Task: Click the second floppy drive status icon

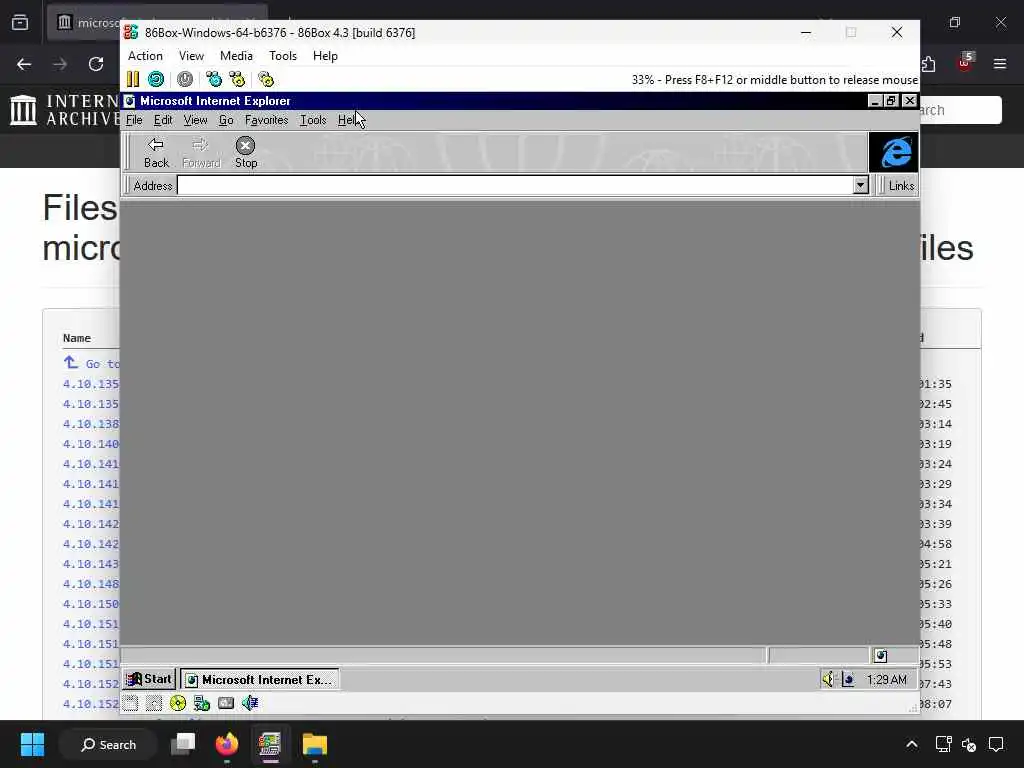Action: pos(154,703)
